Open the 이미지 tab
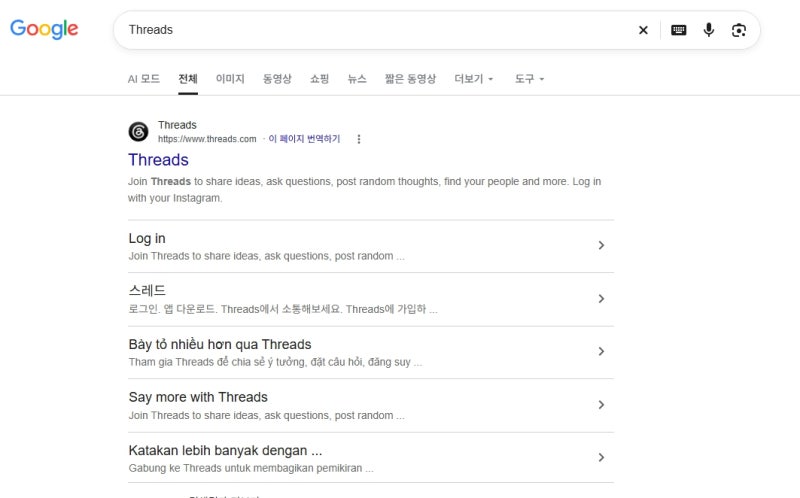The width and height of the screenshot is (800, 498). tap(230, 79)
